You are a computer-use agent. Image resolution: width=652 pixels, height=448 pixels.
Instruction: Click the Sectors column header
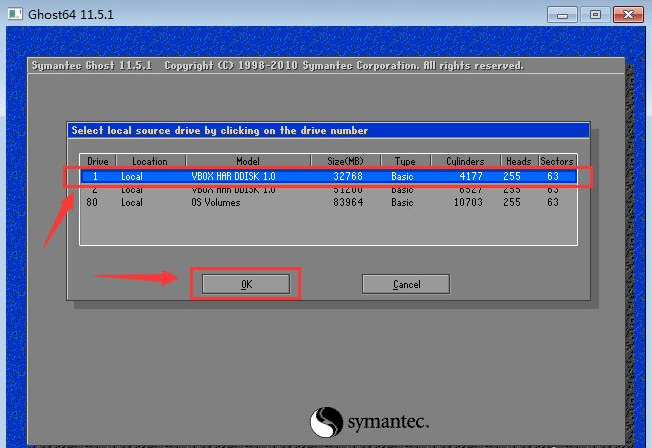pos(557,161)
